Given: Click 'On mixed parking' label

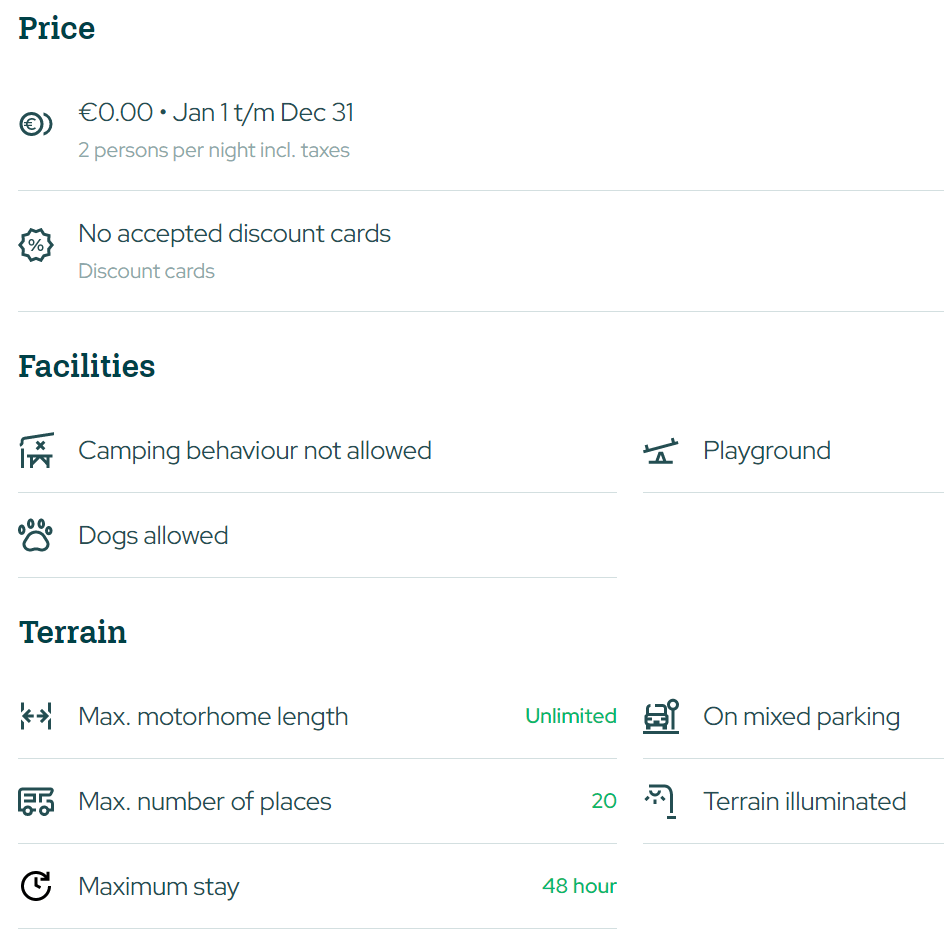Looking at the screenshot, I should tap(801, 717).
